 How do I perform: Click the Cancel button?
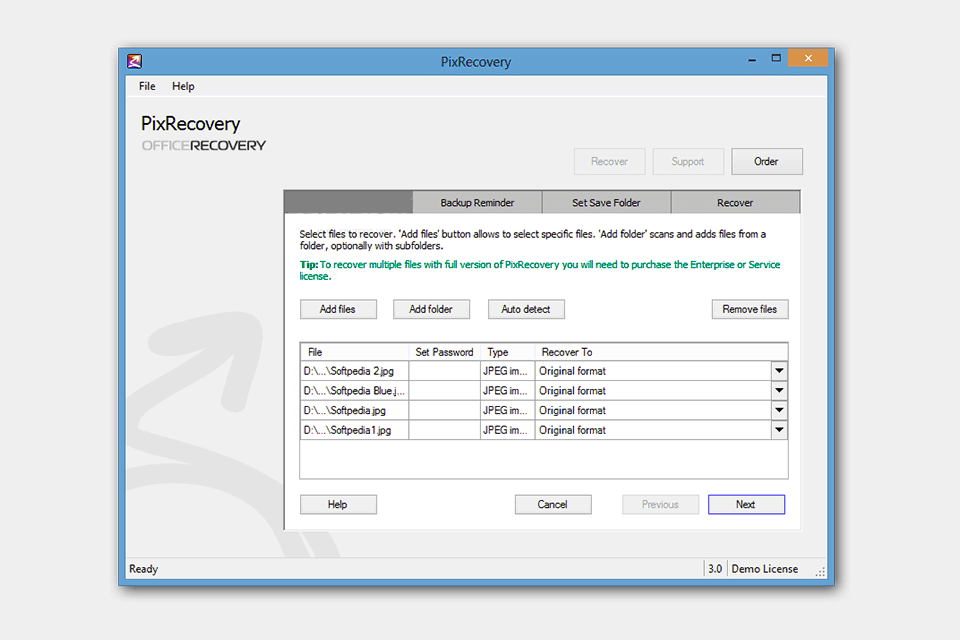553,504
